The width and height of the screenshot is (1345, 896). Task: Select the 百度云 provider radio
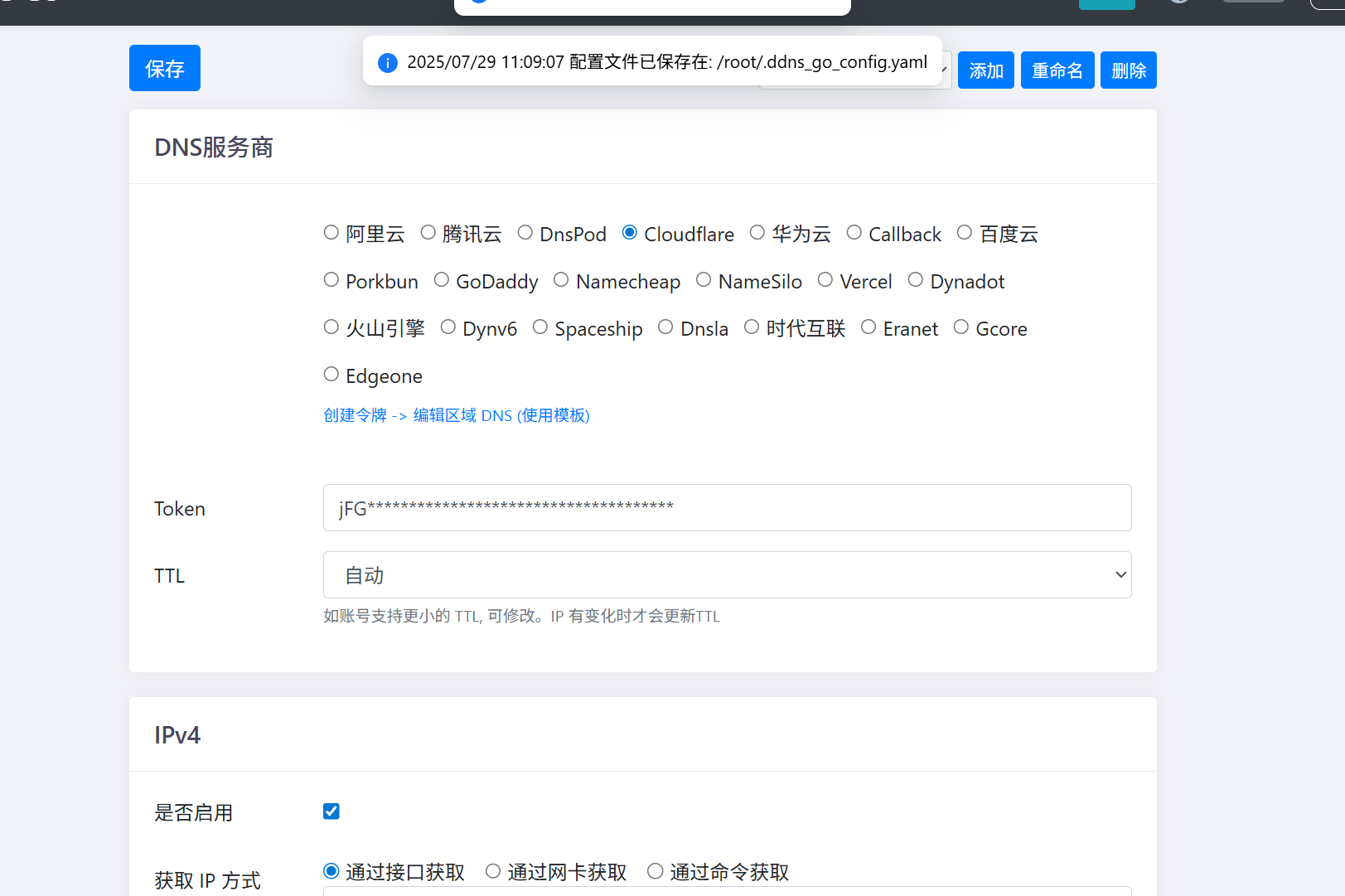tap(965, 233)
